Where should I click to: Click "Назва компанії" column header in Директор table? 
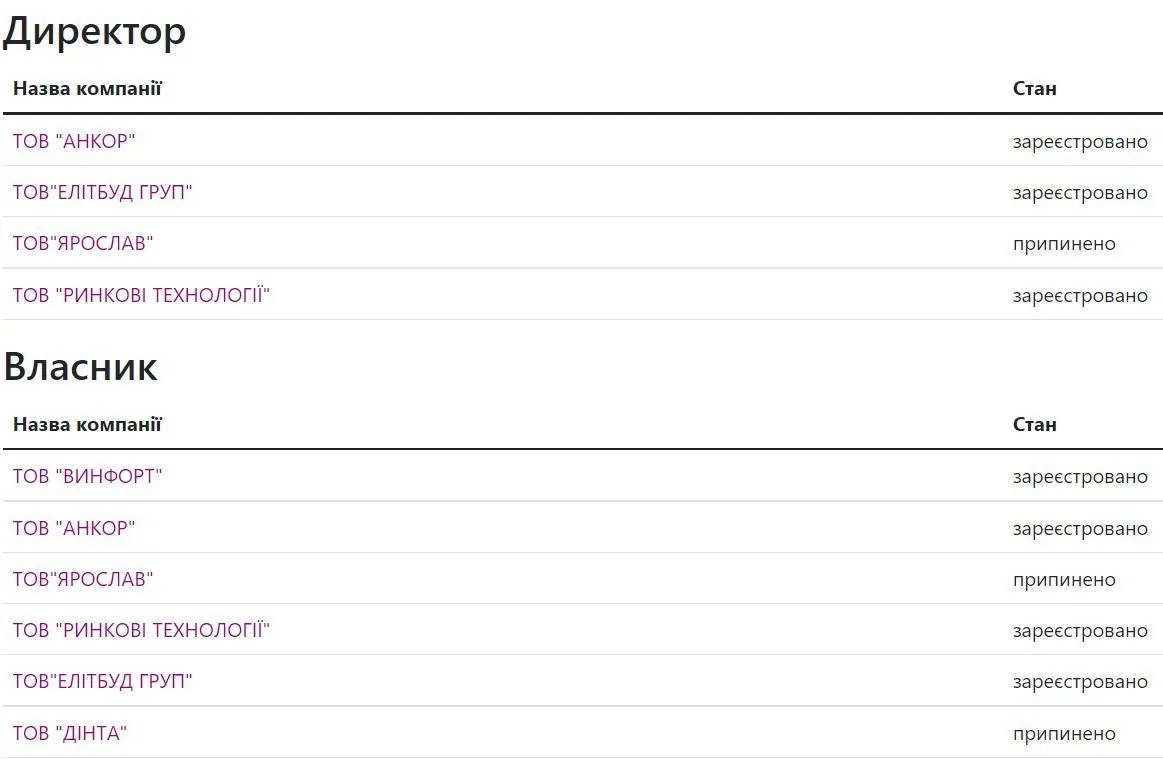87,88
